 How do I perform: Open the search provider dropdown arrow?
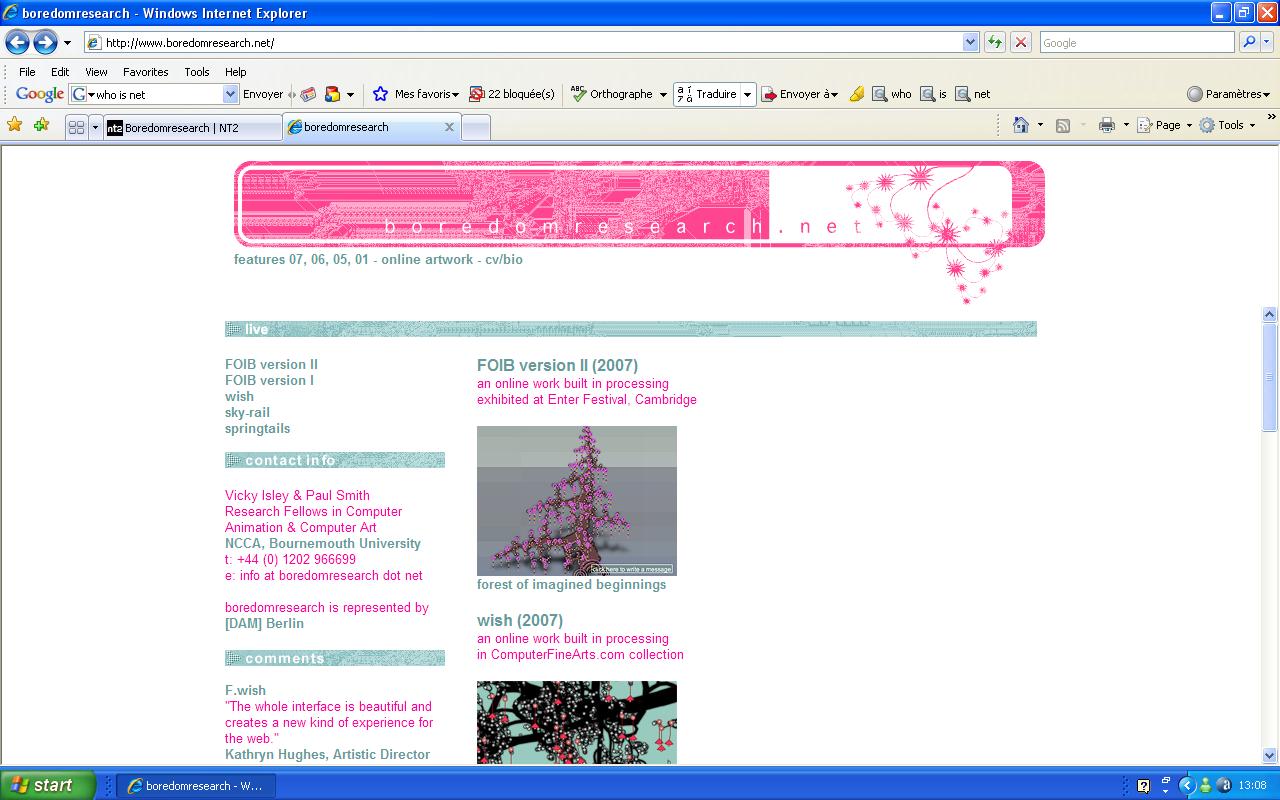coord(1268,42)
